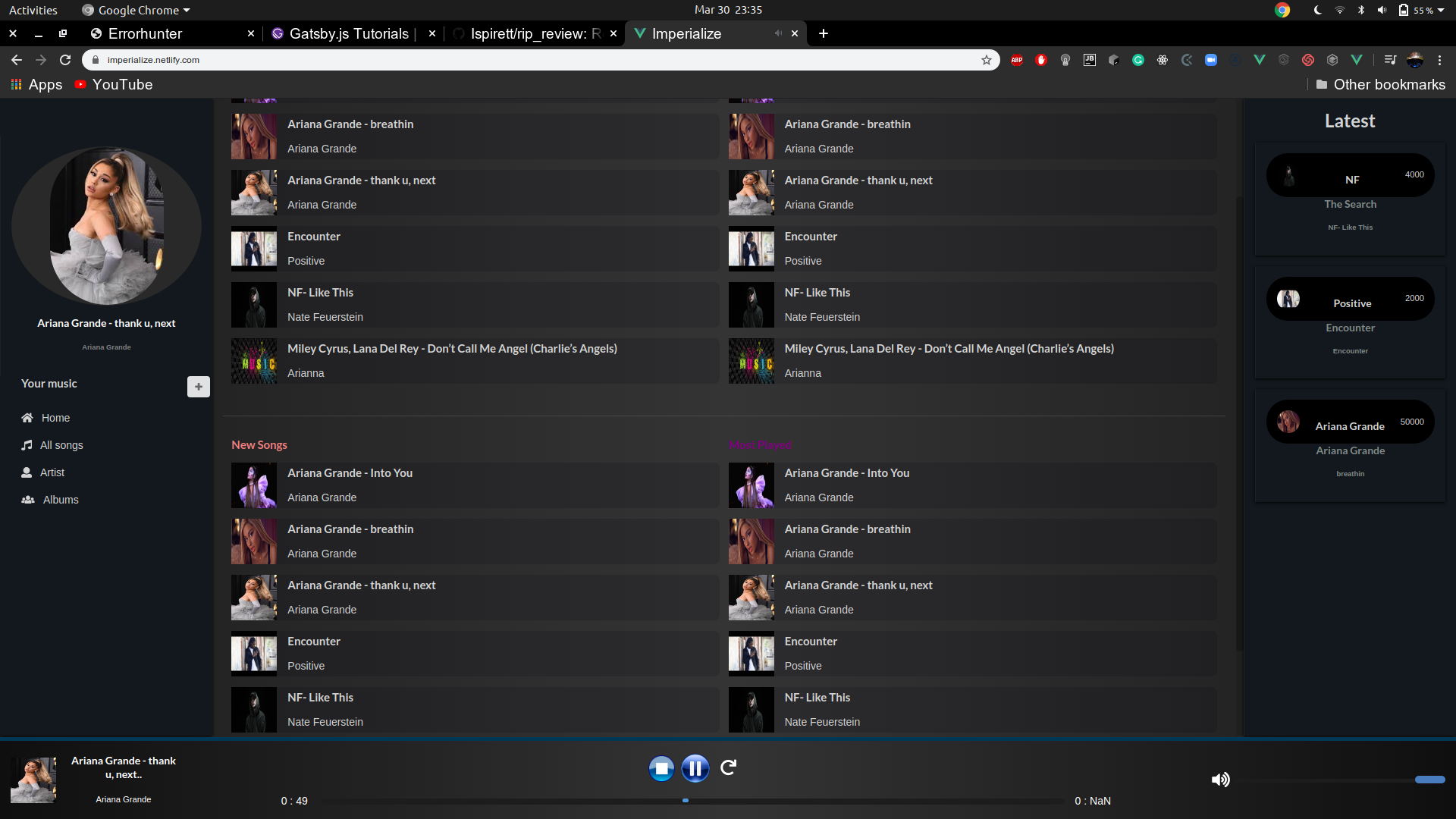Screen dimensions: 1456x819
Task: Add music with the plus button
Action: coord(198,387)
